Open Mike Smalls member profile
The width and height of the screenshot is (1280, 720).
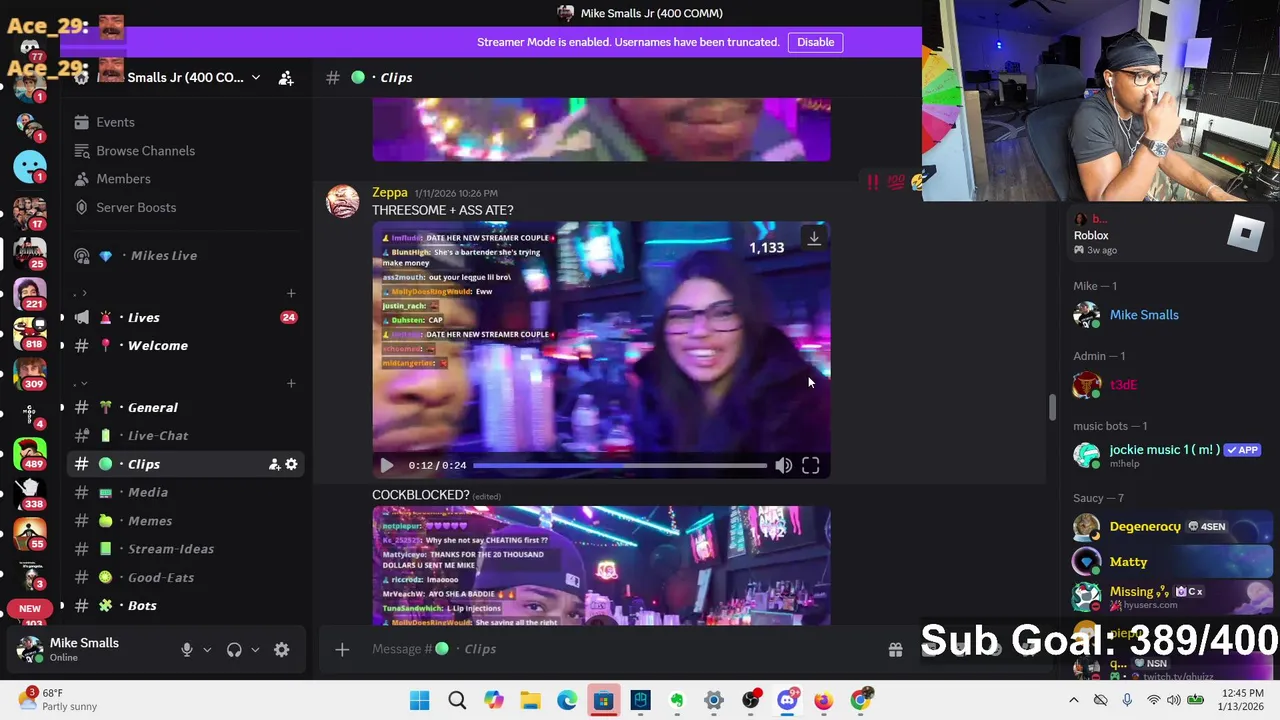pyautogui.click(x=1144, y=315)
